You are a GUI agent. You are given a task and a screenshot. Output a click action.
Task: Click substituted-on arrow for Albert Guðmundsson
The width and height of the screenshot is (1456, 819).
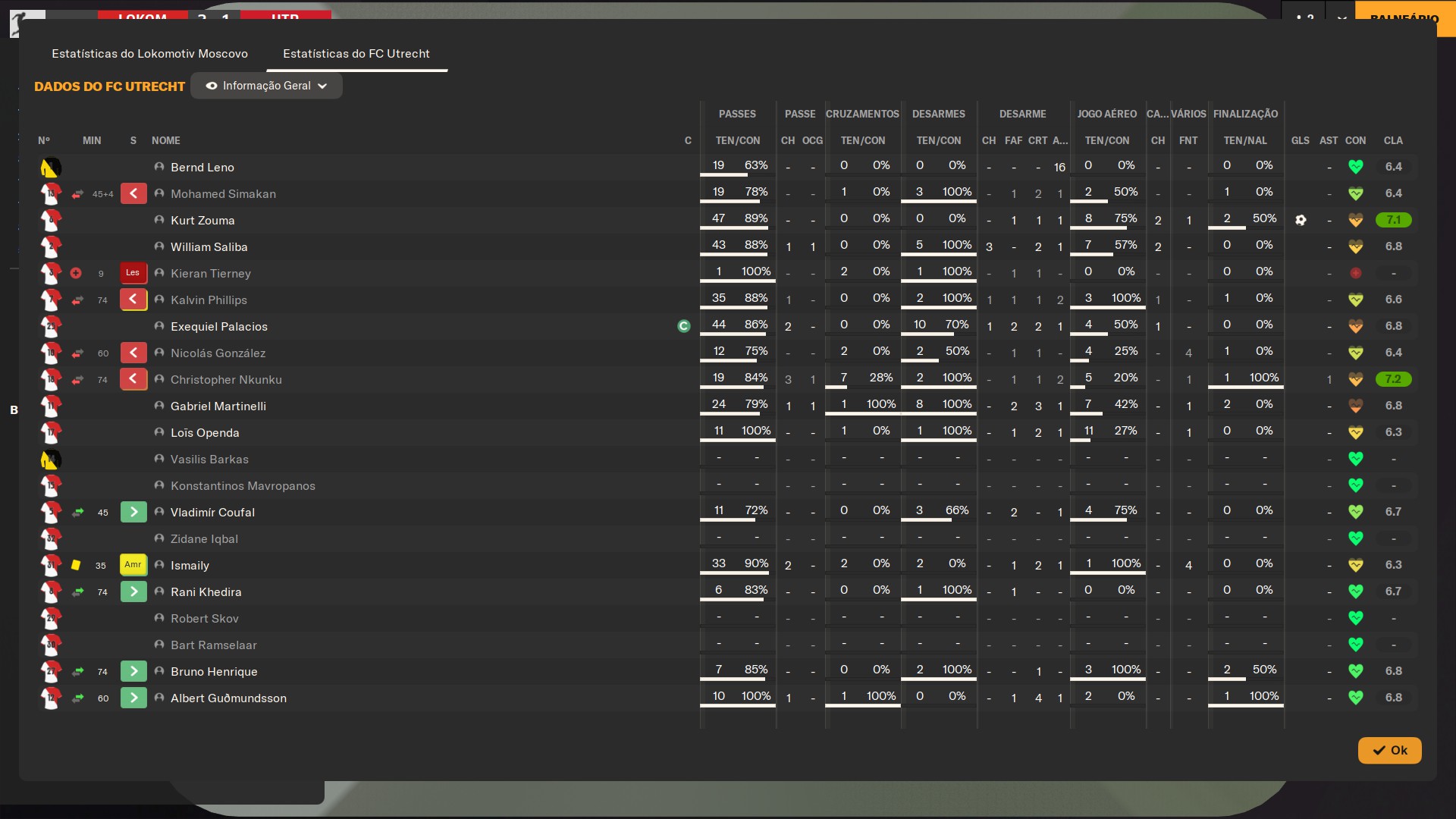click(x=133, y=698)
